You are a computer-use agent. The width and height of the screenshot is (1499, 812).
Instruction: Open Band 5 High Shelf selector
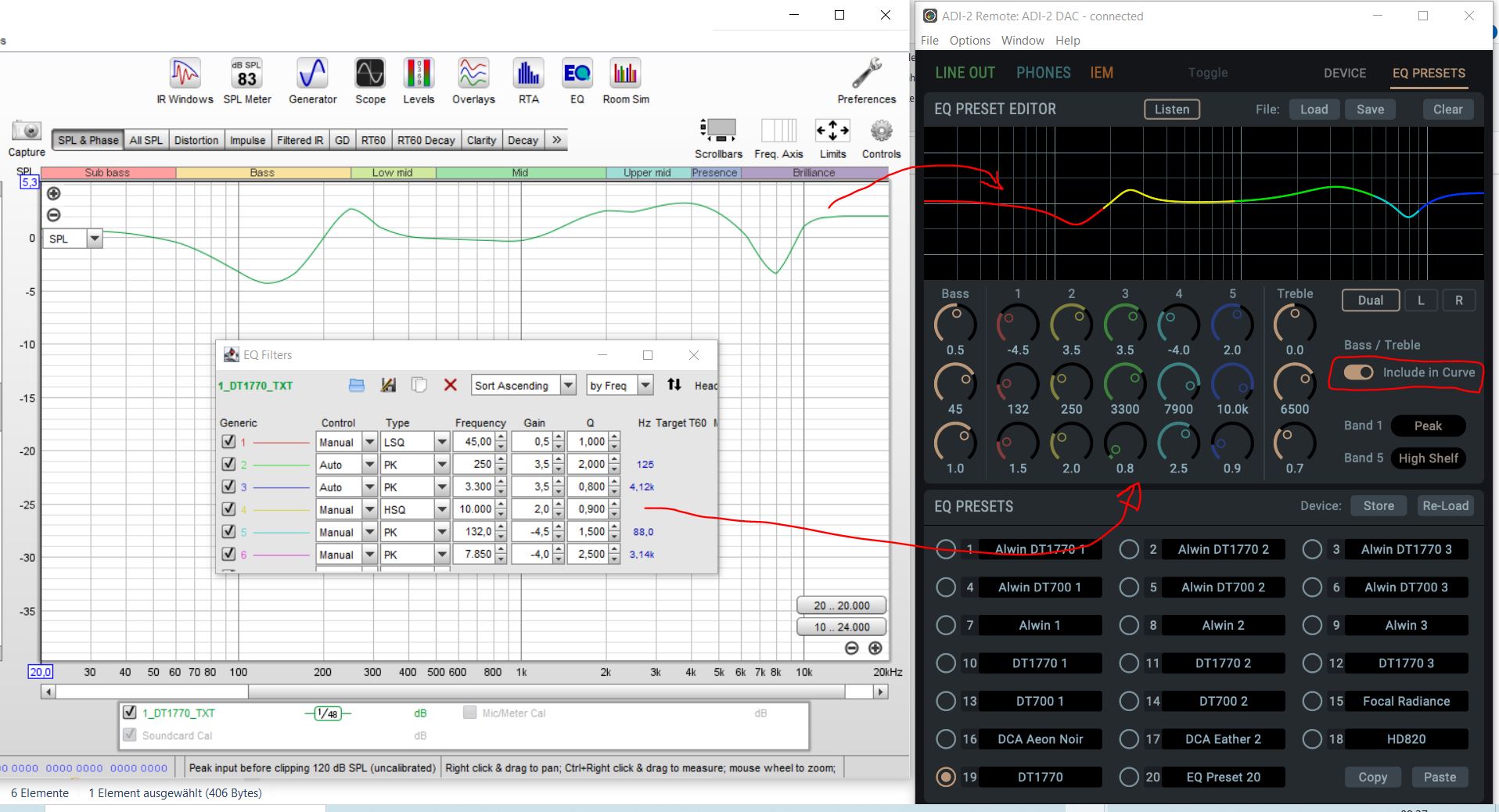click(1428, 458)
